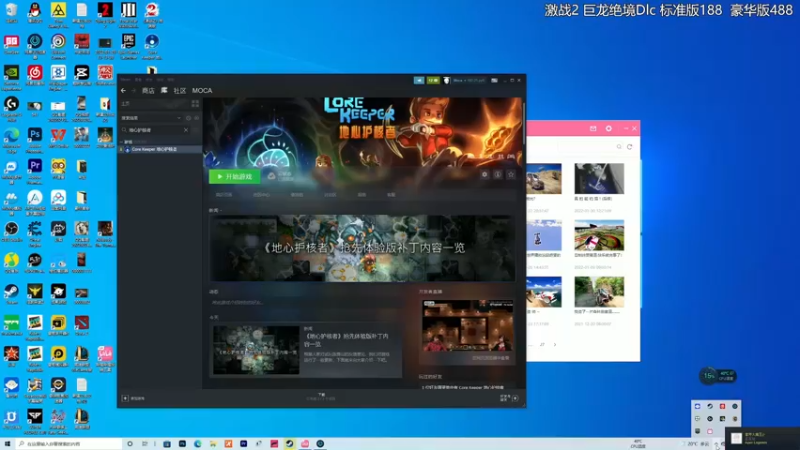
Task: Click the Windows taskbar search box
Action: click(x=69, y=444)
